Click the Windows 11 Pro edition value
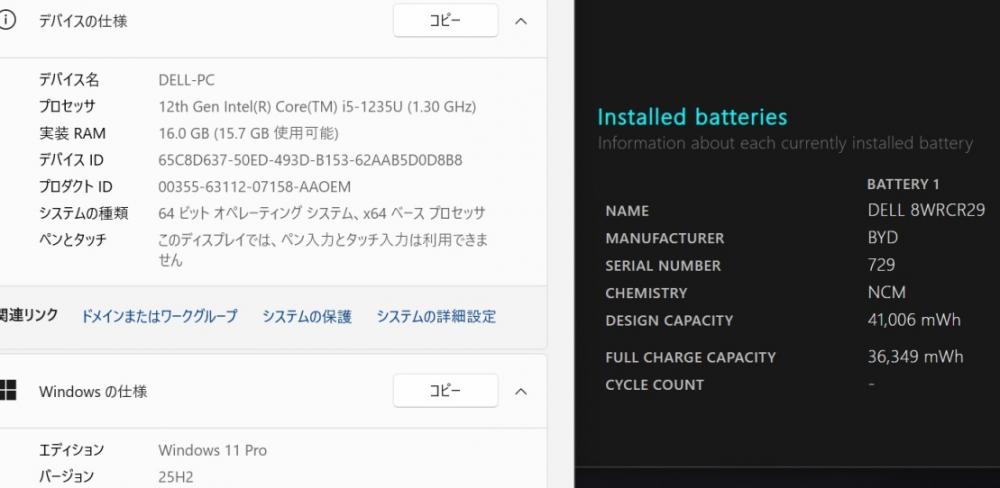 coord(212,450)
